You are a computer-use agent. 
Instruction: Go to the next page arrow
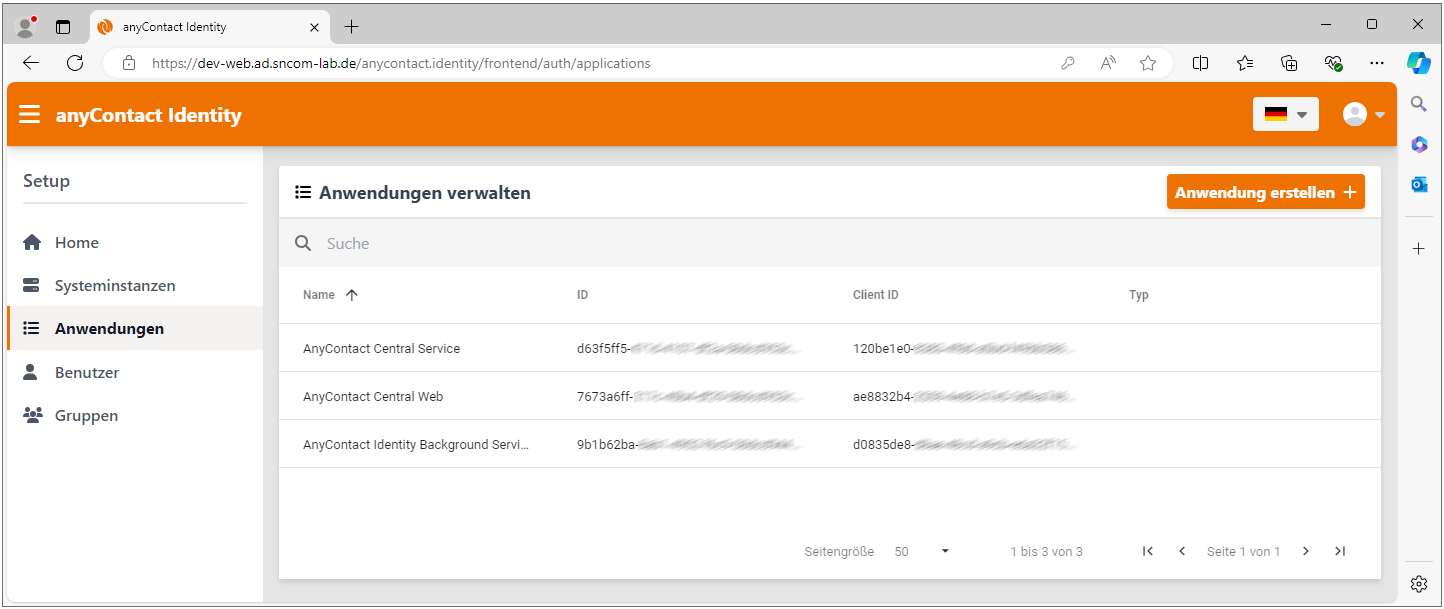click(x=1305, y=551)
